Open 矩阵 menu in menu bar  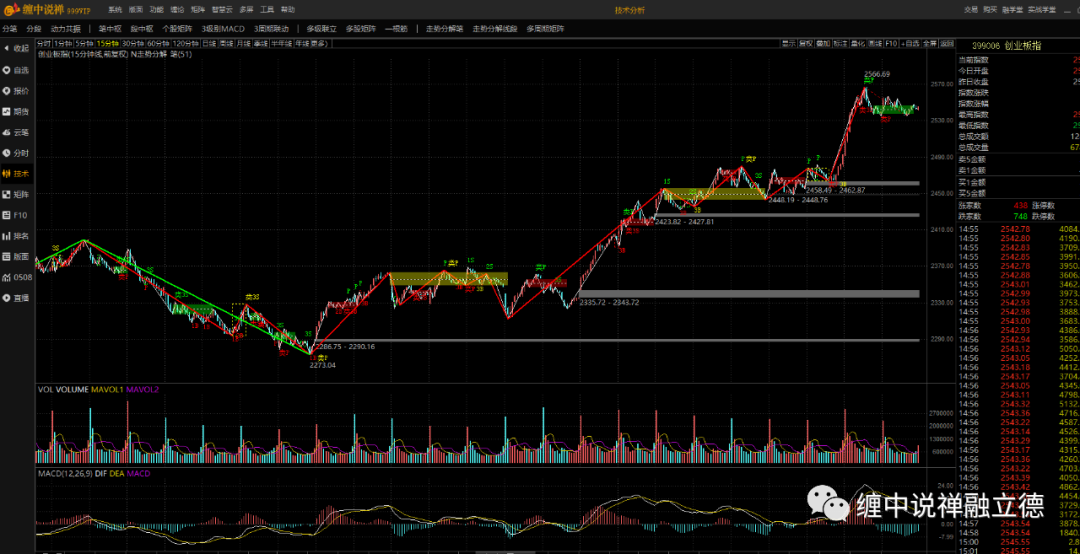pyautogui.click(x=198, y=10)
